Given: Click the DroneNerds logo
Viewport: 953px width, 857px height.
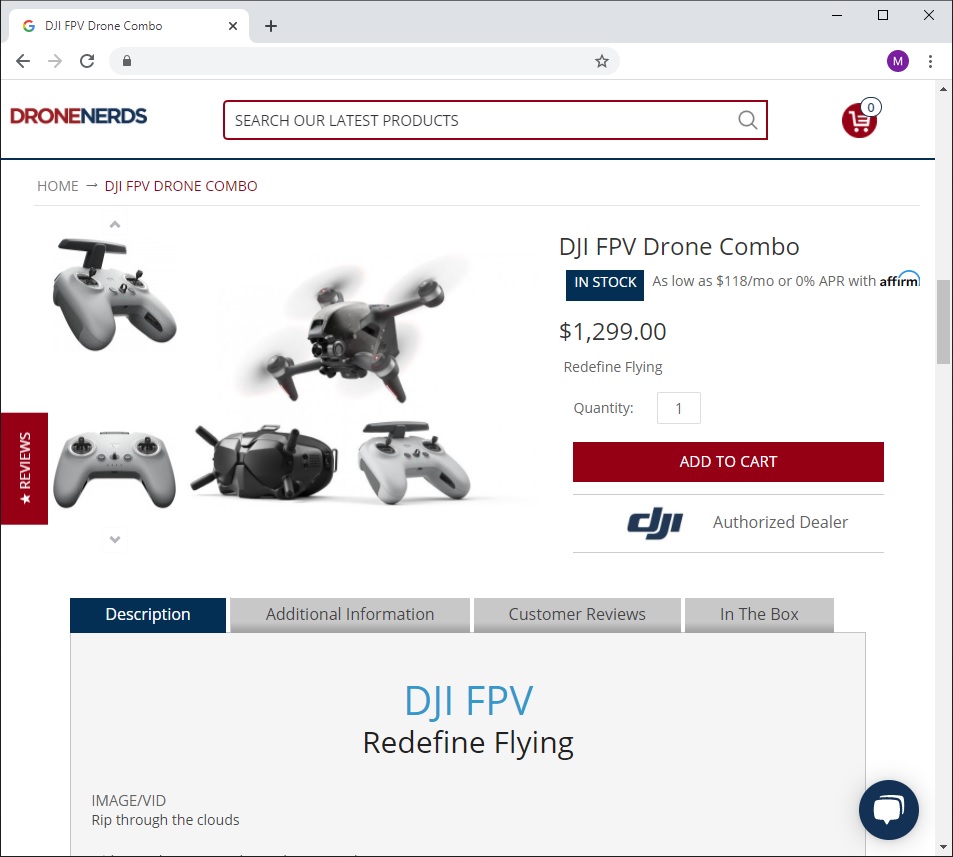Looking at the screenshot, I should 78,116.
